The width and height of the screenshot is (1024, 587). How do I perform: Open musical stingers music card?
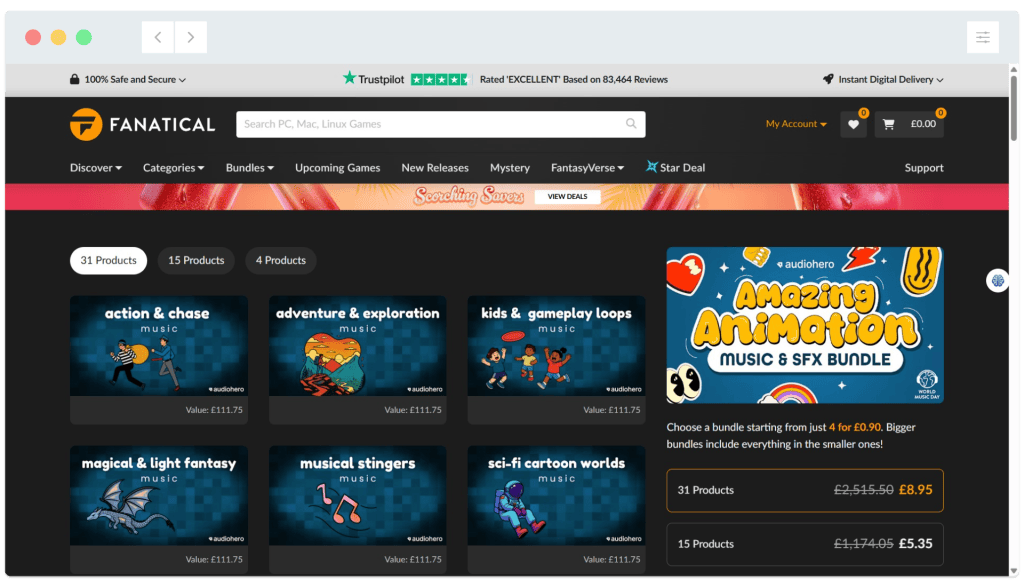click(358, 509)
